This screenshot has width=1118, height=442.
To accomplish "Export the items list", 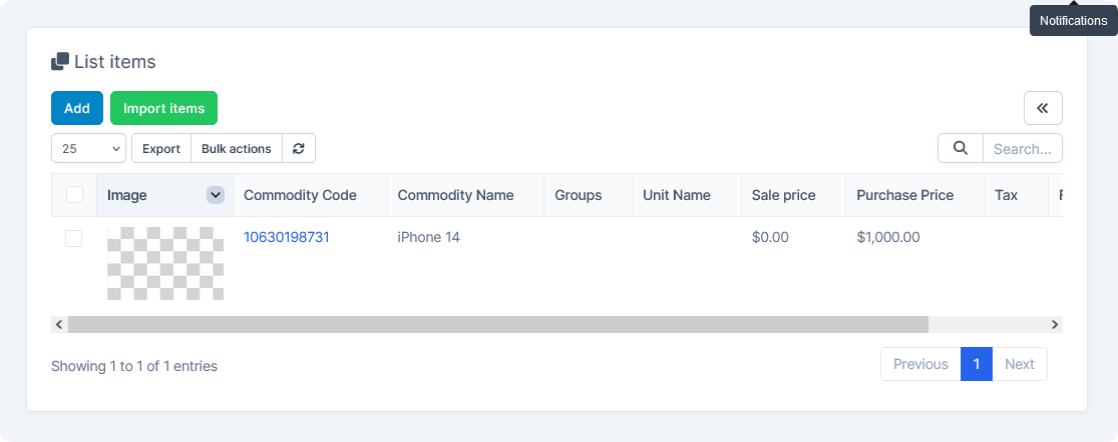I will tap(161, 148).
